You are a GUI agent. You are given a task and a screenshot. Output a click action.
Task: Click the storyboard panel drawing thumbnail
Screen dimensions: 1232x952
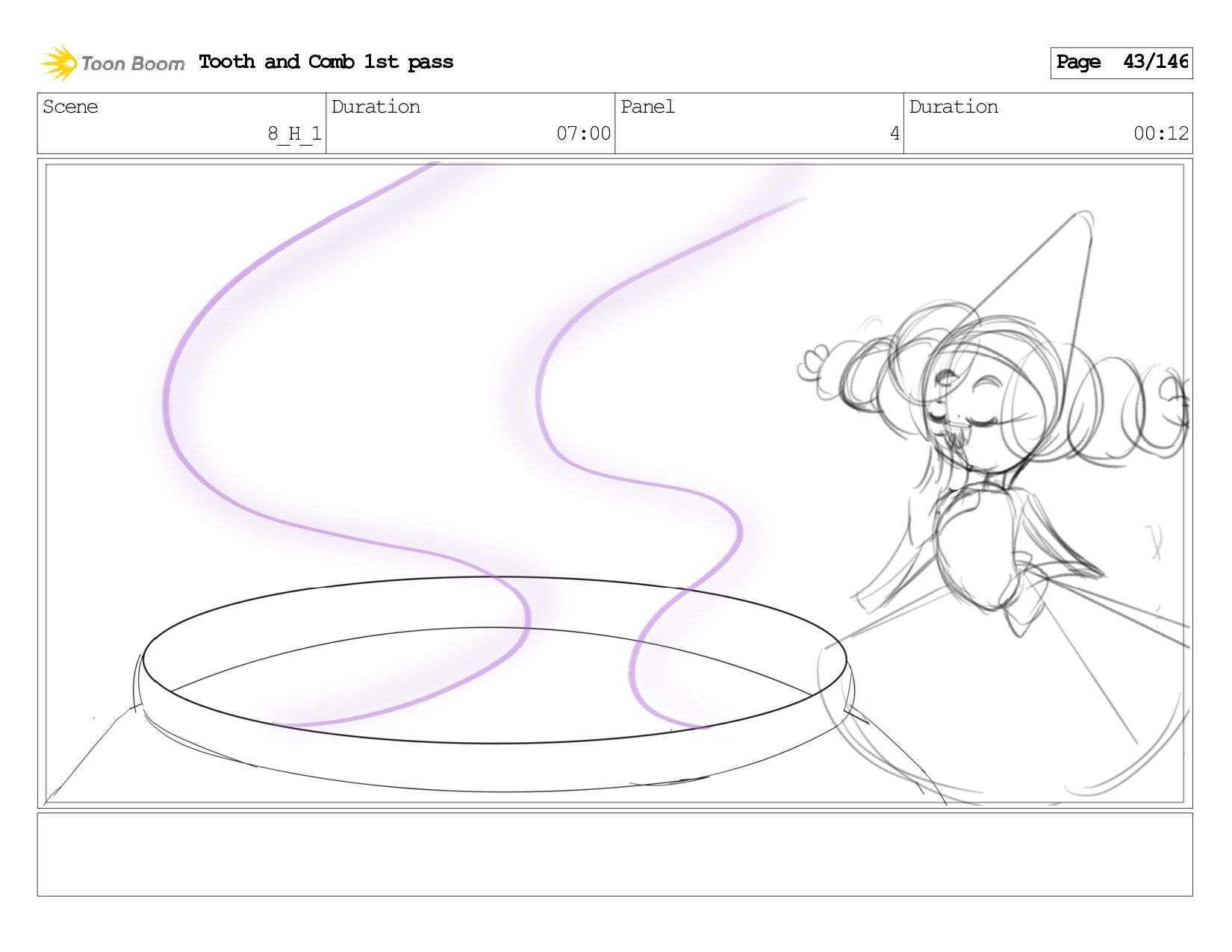click(x=615, y=483)
